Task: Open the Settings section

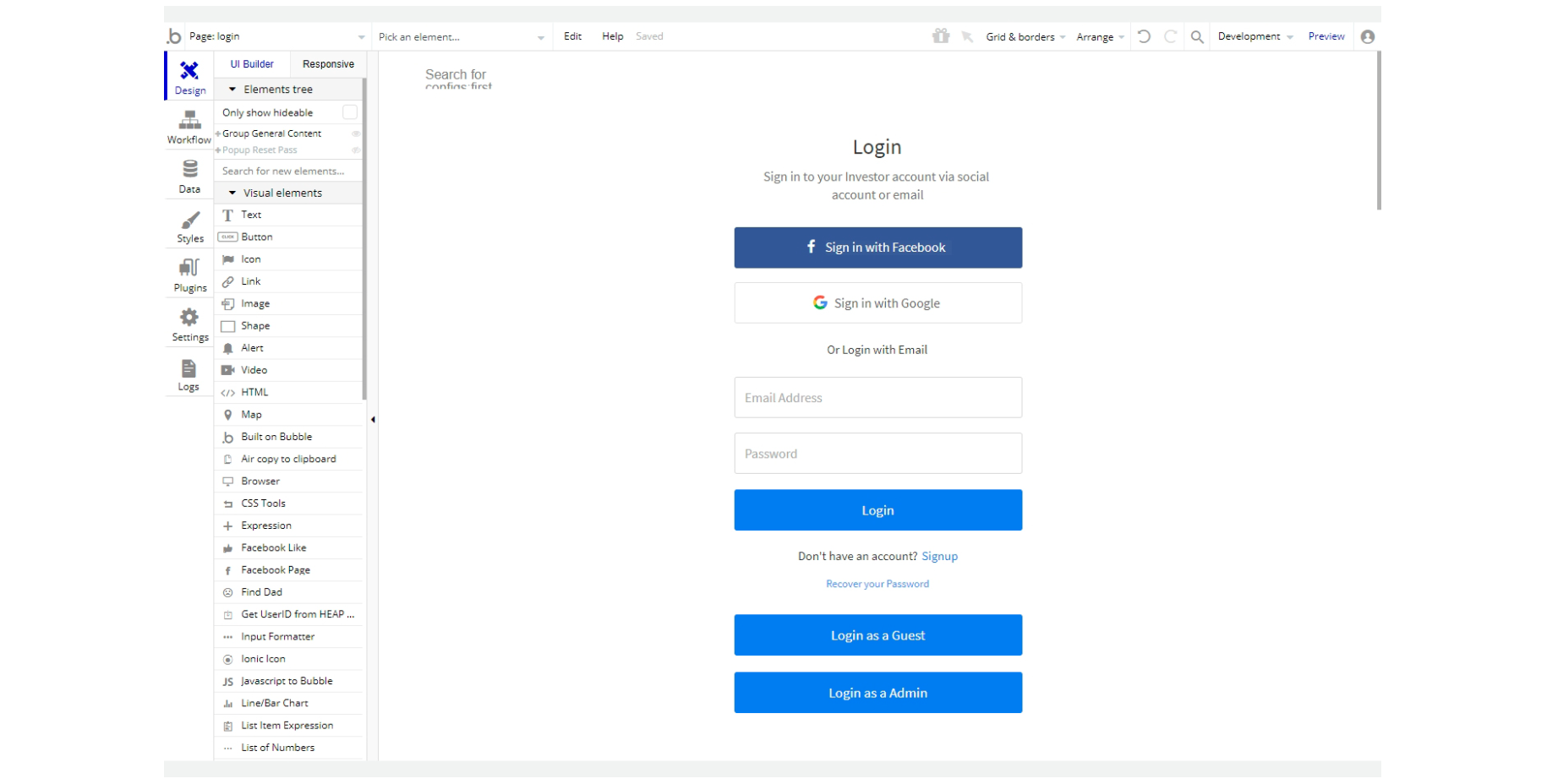Action: (189, 324)
